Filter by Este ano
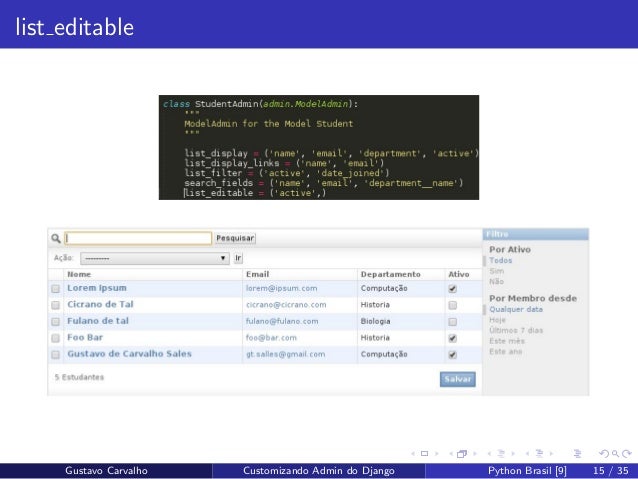The height and width of the screenshot is (479, 638). [x=506, y=352]
